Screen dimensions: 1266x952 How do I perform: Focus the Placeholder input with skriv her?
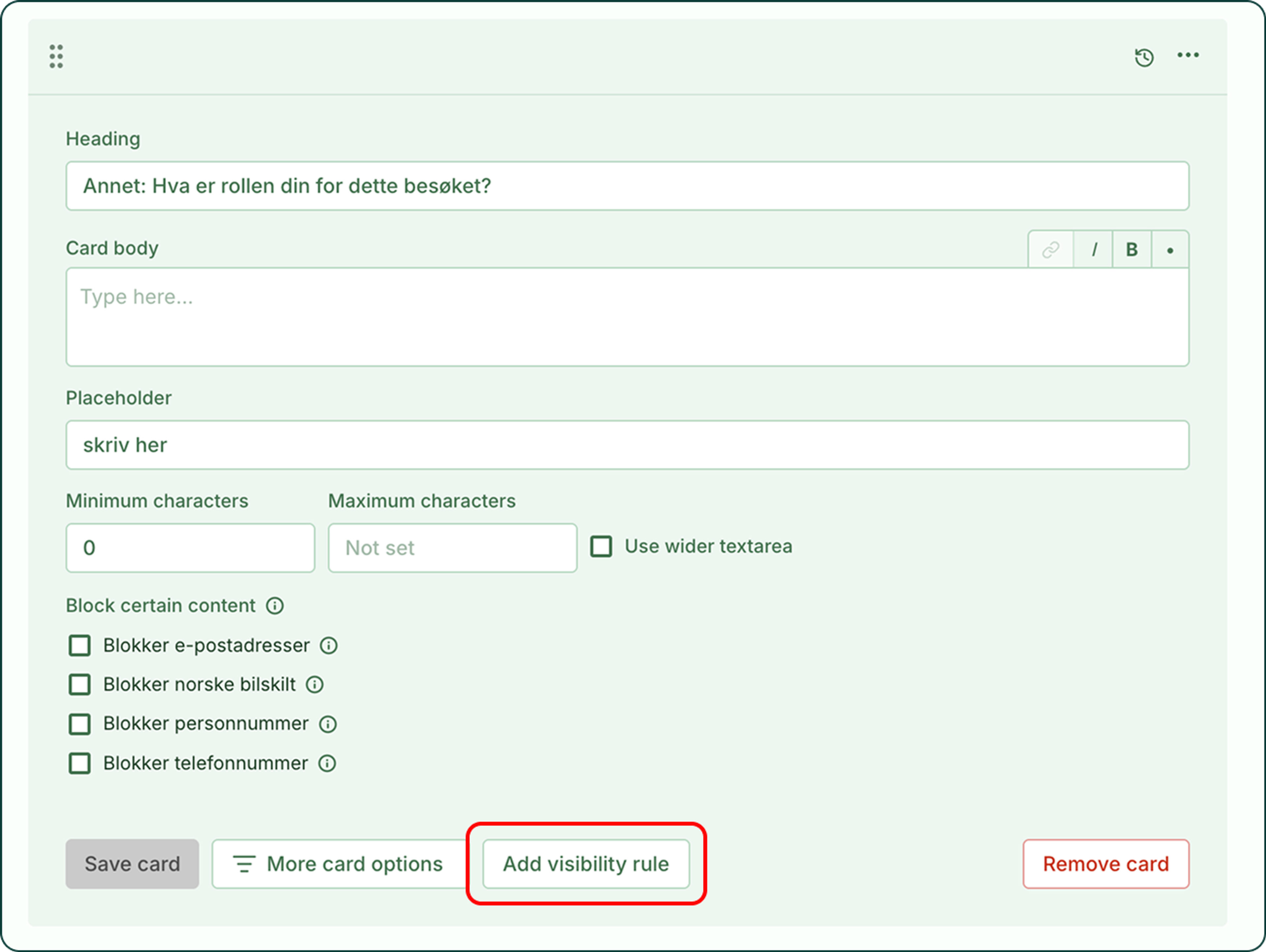tap(627, 445)
